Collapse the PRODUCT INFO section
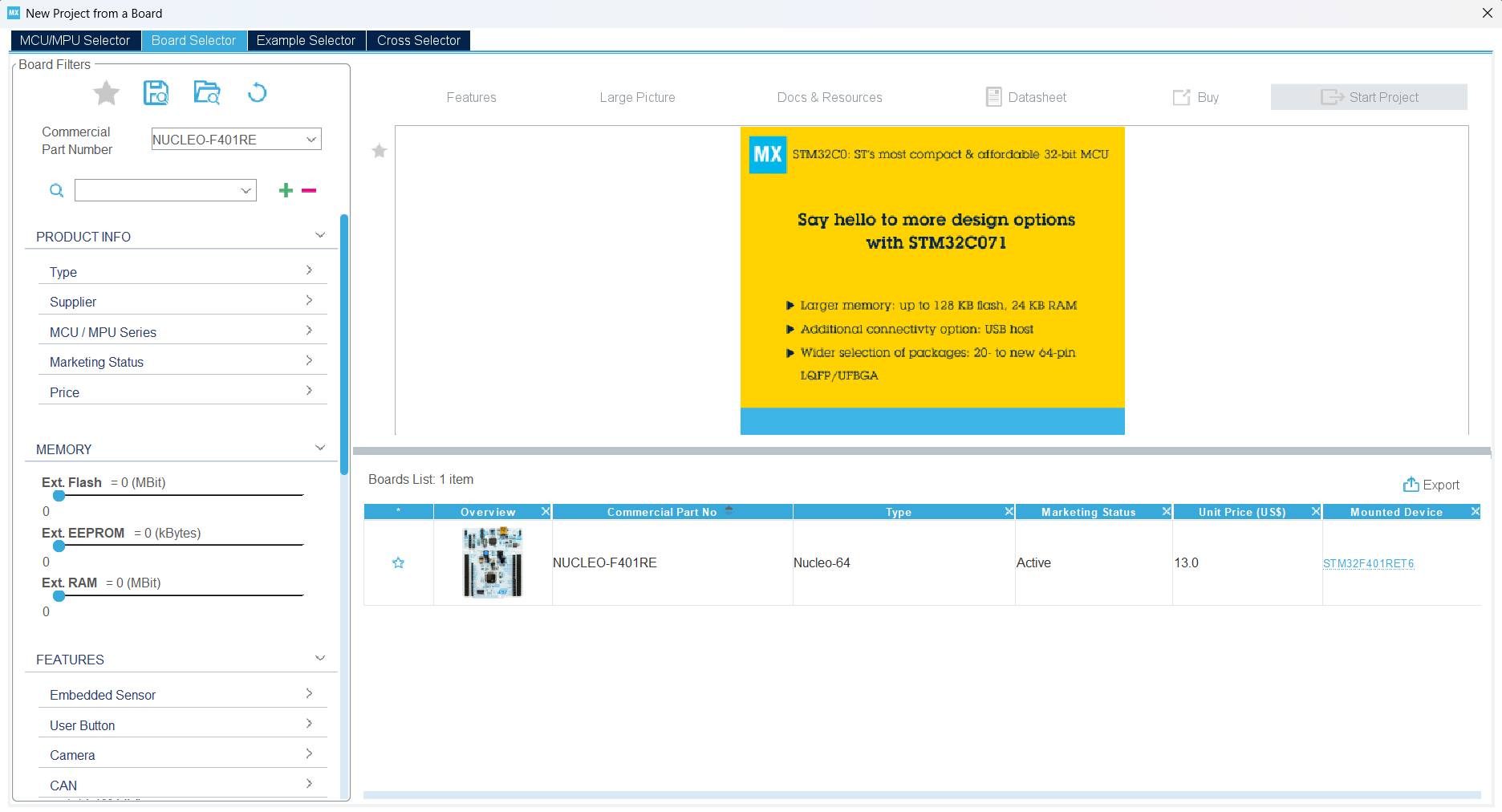This screenshot has height=812, width=1502. pyautogui.click(x=320, y=235)
